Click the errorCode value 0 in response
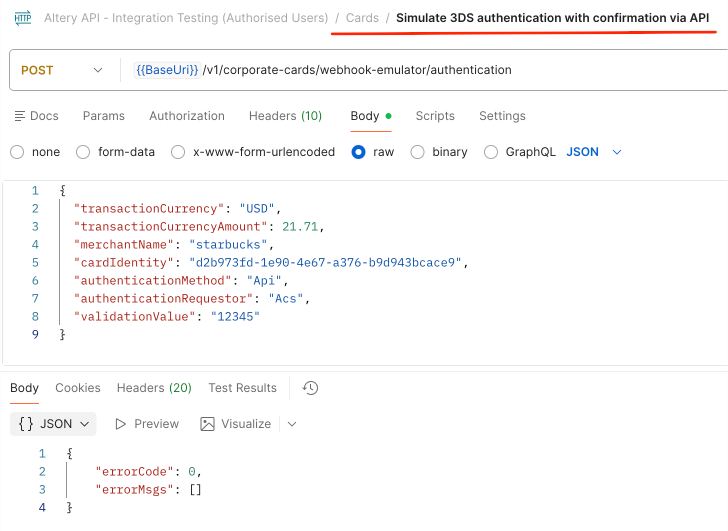Viewport: 728px width, 531px height. 192,472
